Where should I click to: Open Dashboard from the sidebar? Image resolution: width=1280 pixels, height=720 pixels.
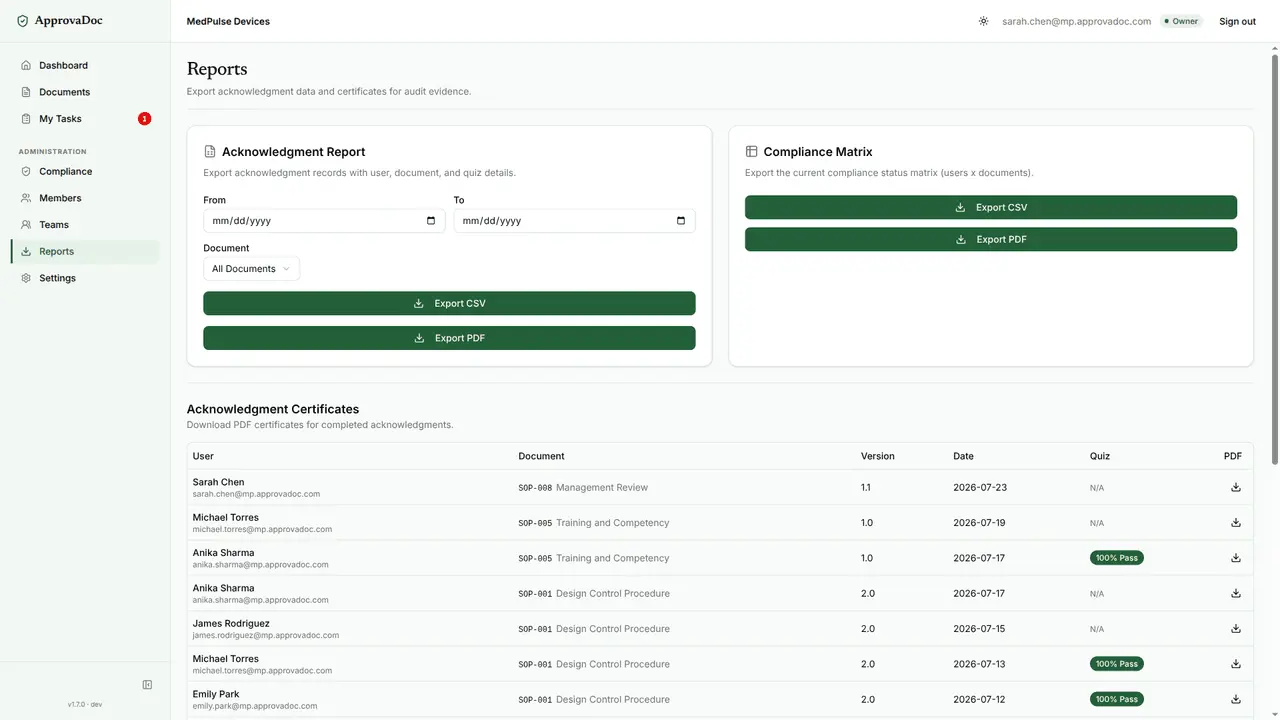tap(85, 65)
